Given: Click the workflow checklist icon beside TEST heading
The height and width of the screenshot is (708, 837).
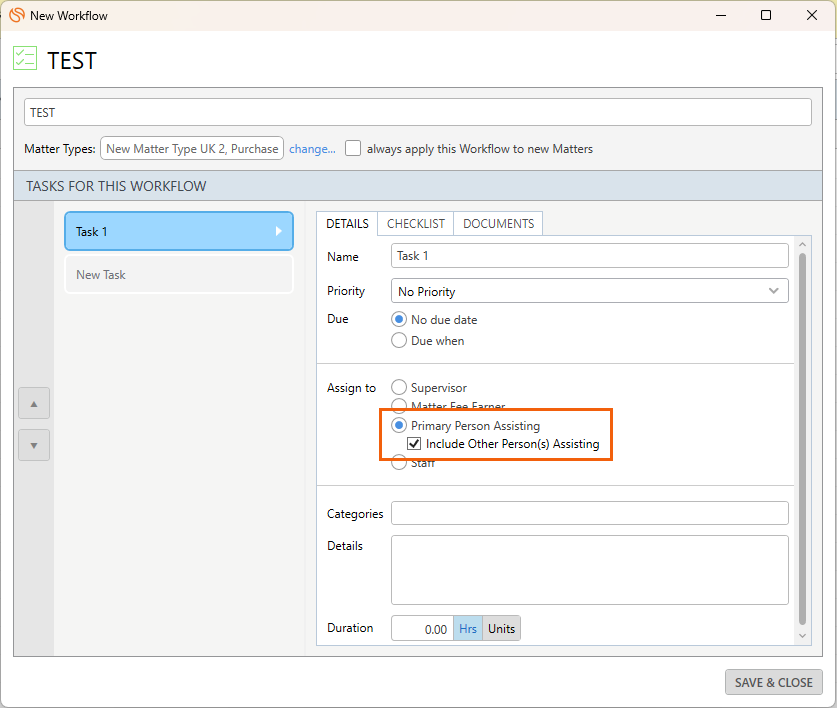Looking at the screenshot, I should click(25, 58).
